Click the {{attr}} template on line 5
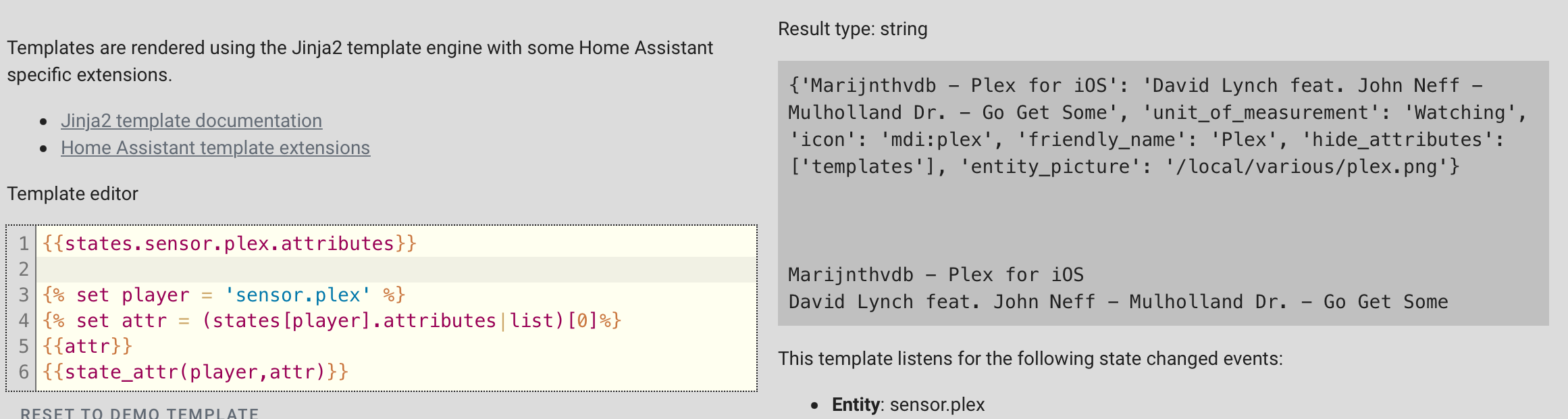 (x=86, y=345)
